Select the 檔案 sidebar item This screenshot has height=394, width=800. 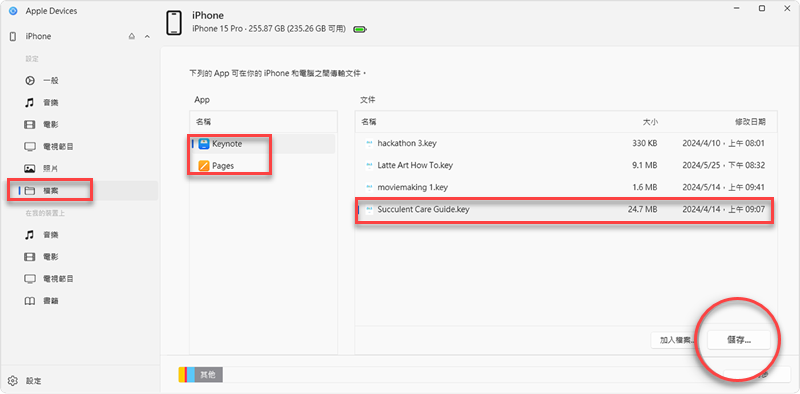coord(81,190)
